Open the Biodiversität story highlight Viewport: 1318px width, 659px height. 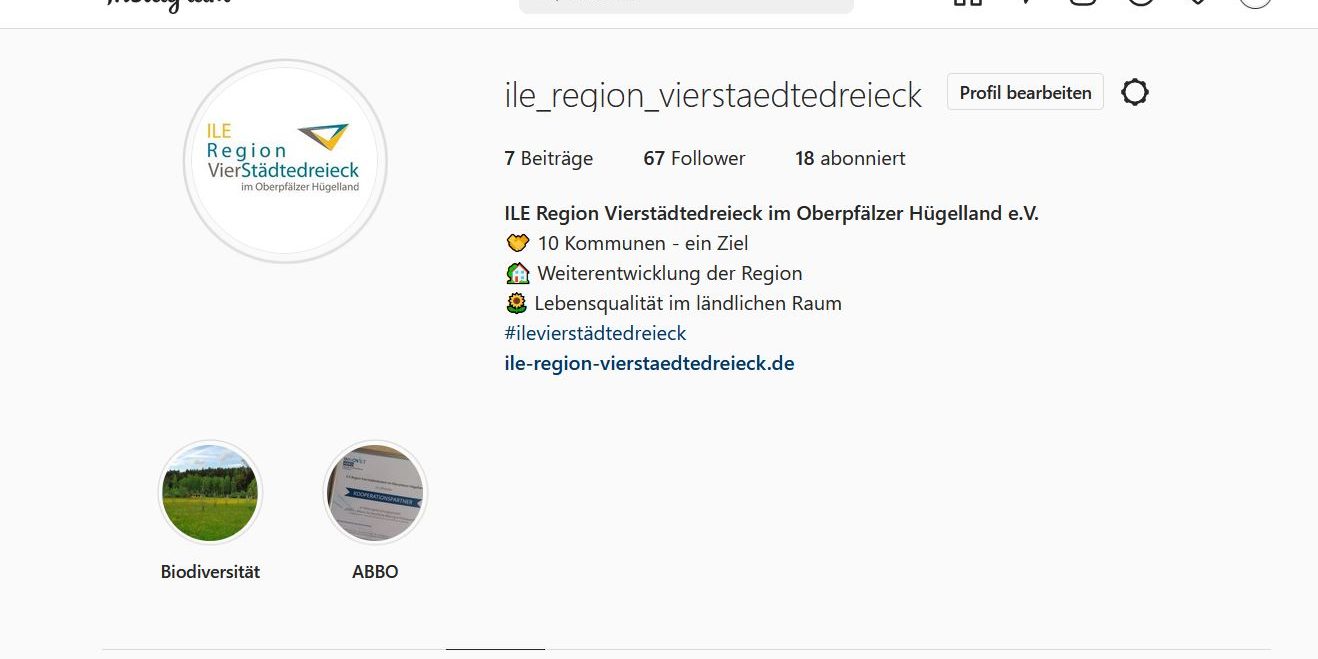210,492
